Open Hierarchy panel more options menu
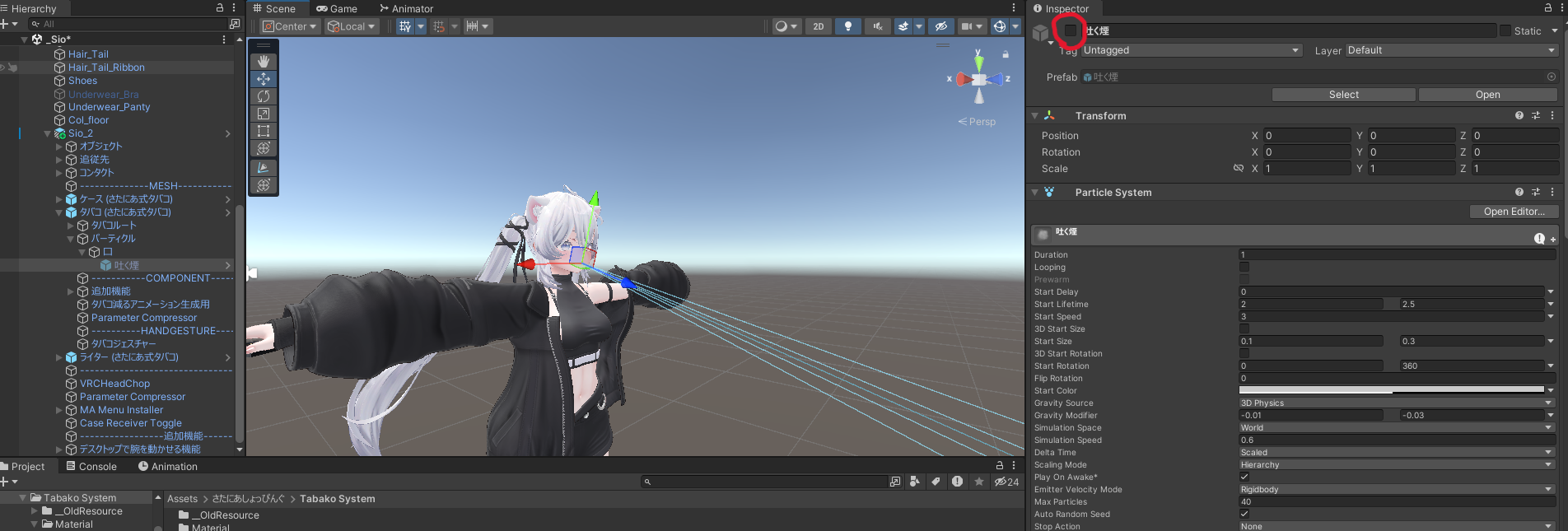The width and height of the screenshot is (1568, 531). [234, 7]
